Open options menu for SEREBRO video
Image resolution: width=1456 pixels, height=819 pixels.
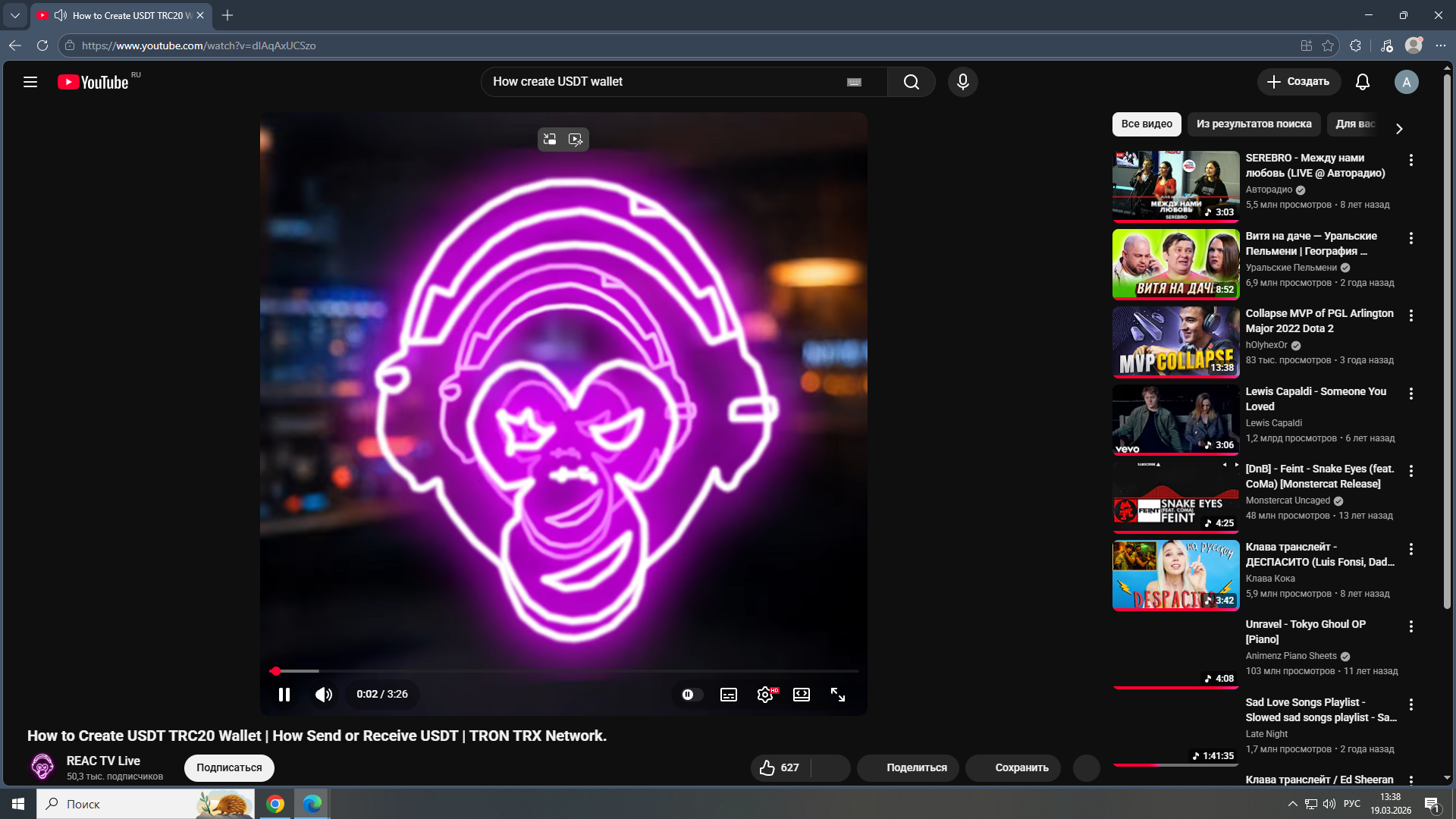(1410, 160)
